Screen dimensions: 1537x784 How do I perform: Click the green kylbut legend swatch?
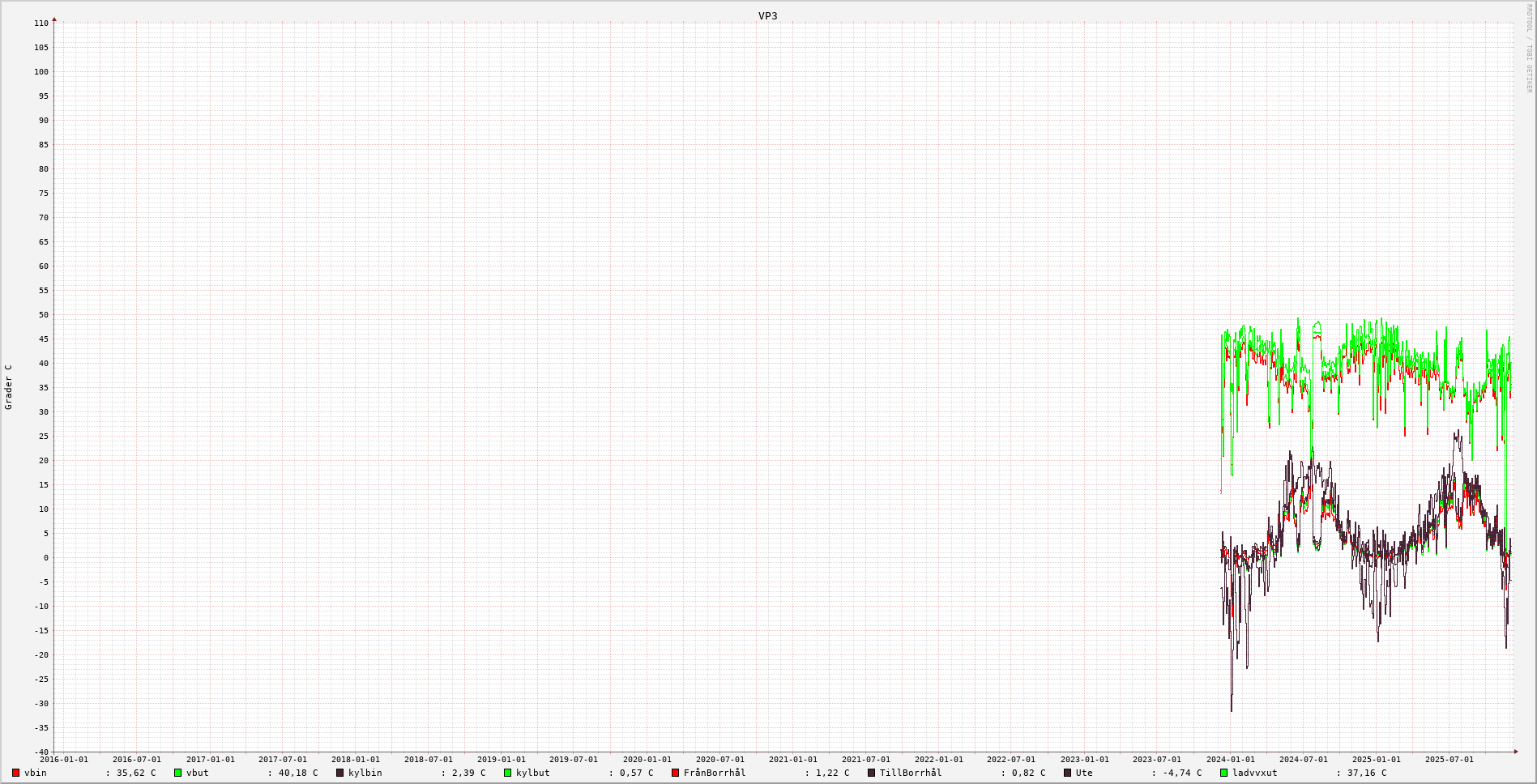[507, 773]
